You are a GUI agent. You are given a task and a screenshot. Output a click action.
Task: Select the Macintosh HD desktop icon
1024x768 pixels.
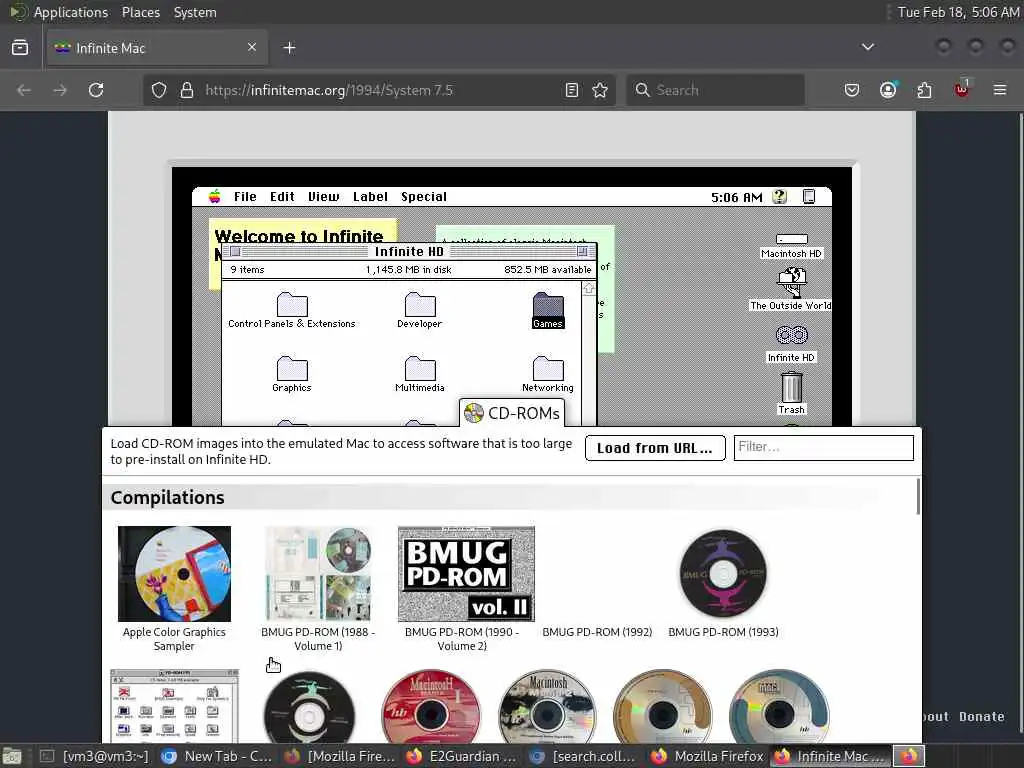point(791,246)
